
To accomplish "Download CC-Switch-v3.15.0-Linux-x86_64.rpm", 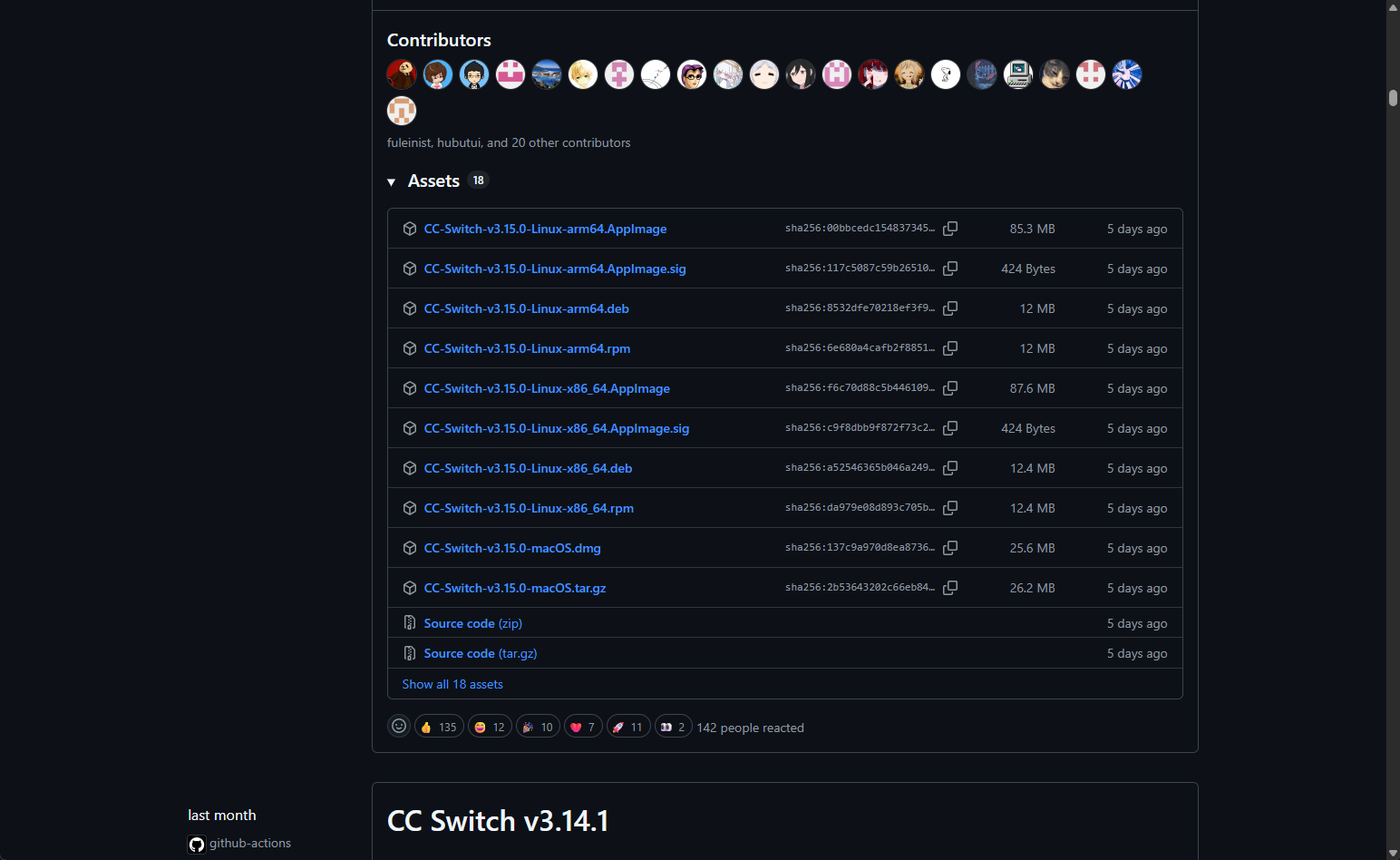I will [x=529, y=508].
